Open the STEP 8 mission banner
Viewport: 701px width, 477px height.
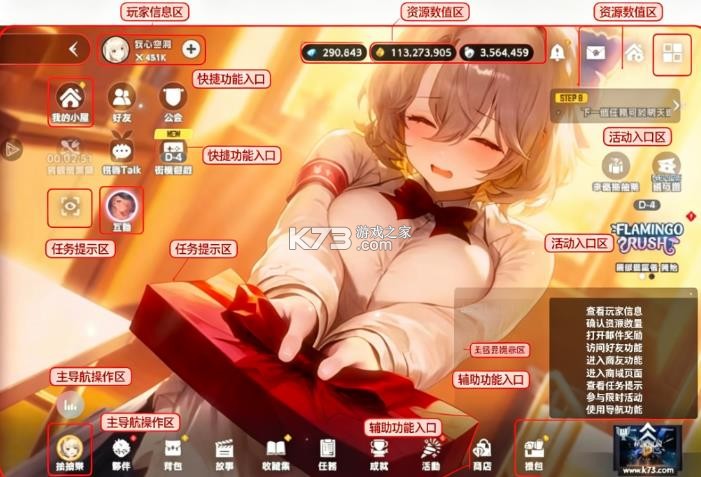tap(615, 106)
